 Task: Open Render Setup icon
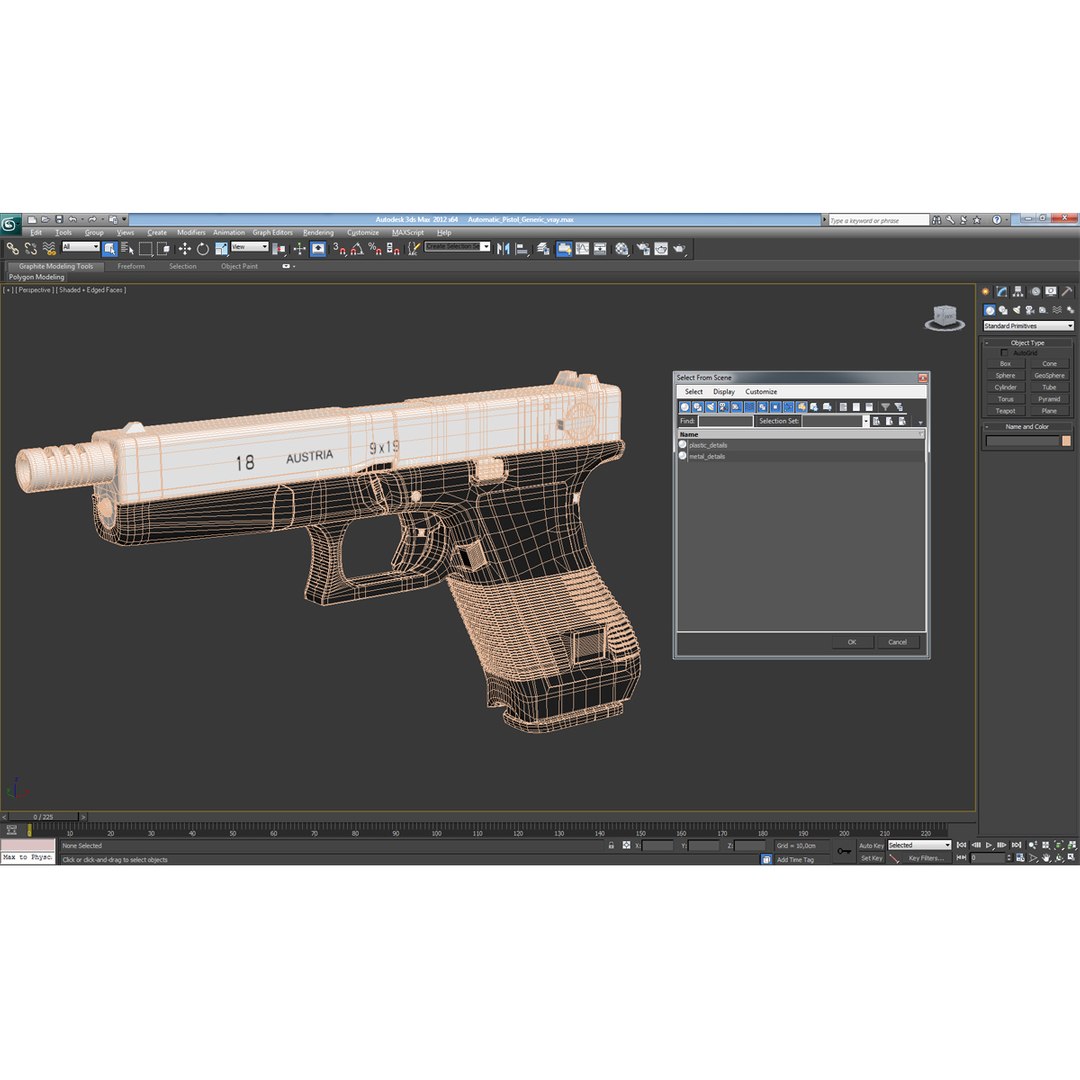(643, 249)
